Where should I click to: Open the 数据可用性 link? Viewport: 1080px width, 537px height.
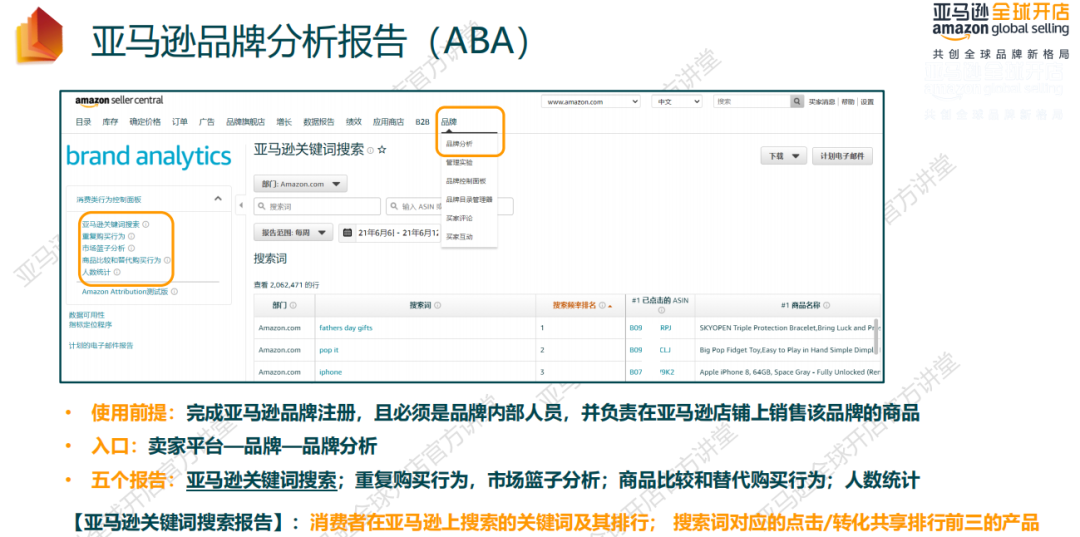[86, 315]
